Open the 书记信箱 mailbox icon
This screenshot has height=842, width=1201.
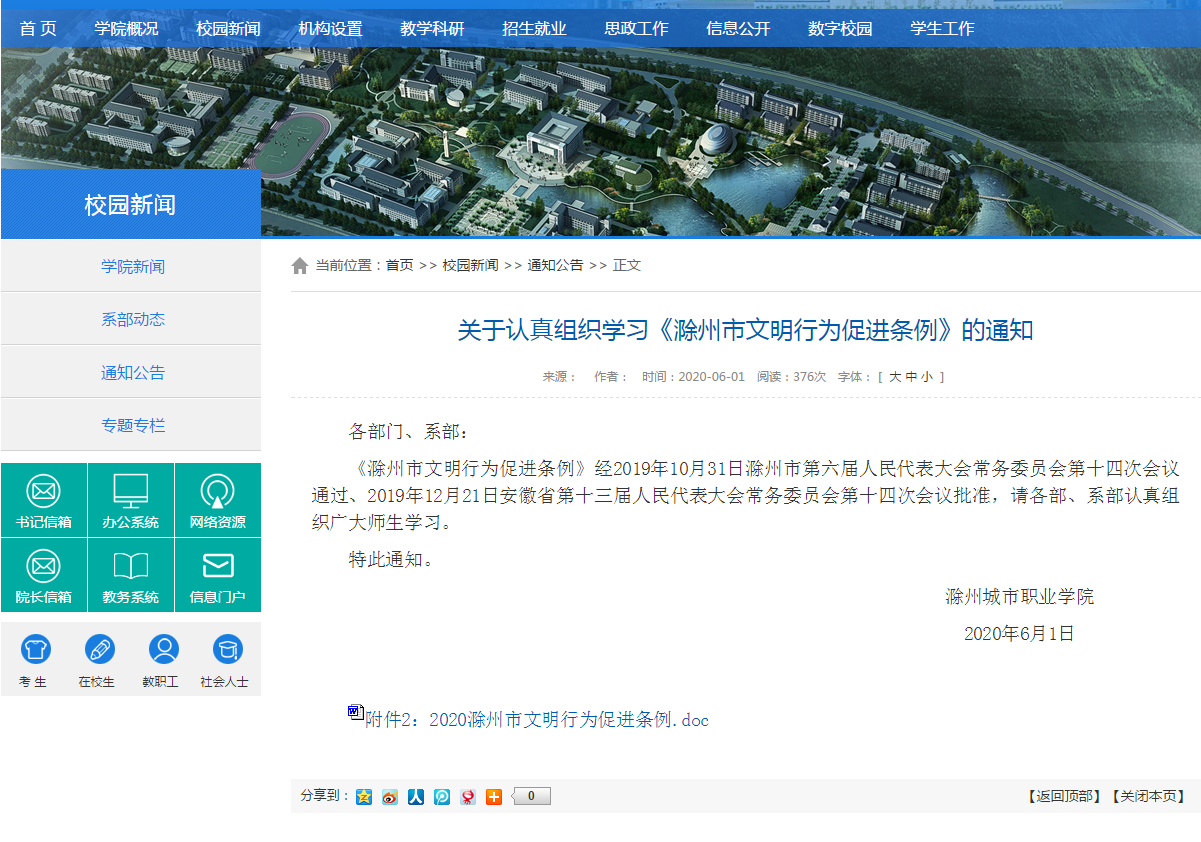(x=43, y=500)
